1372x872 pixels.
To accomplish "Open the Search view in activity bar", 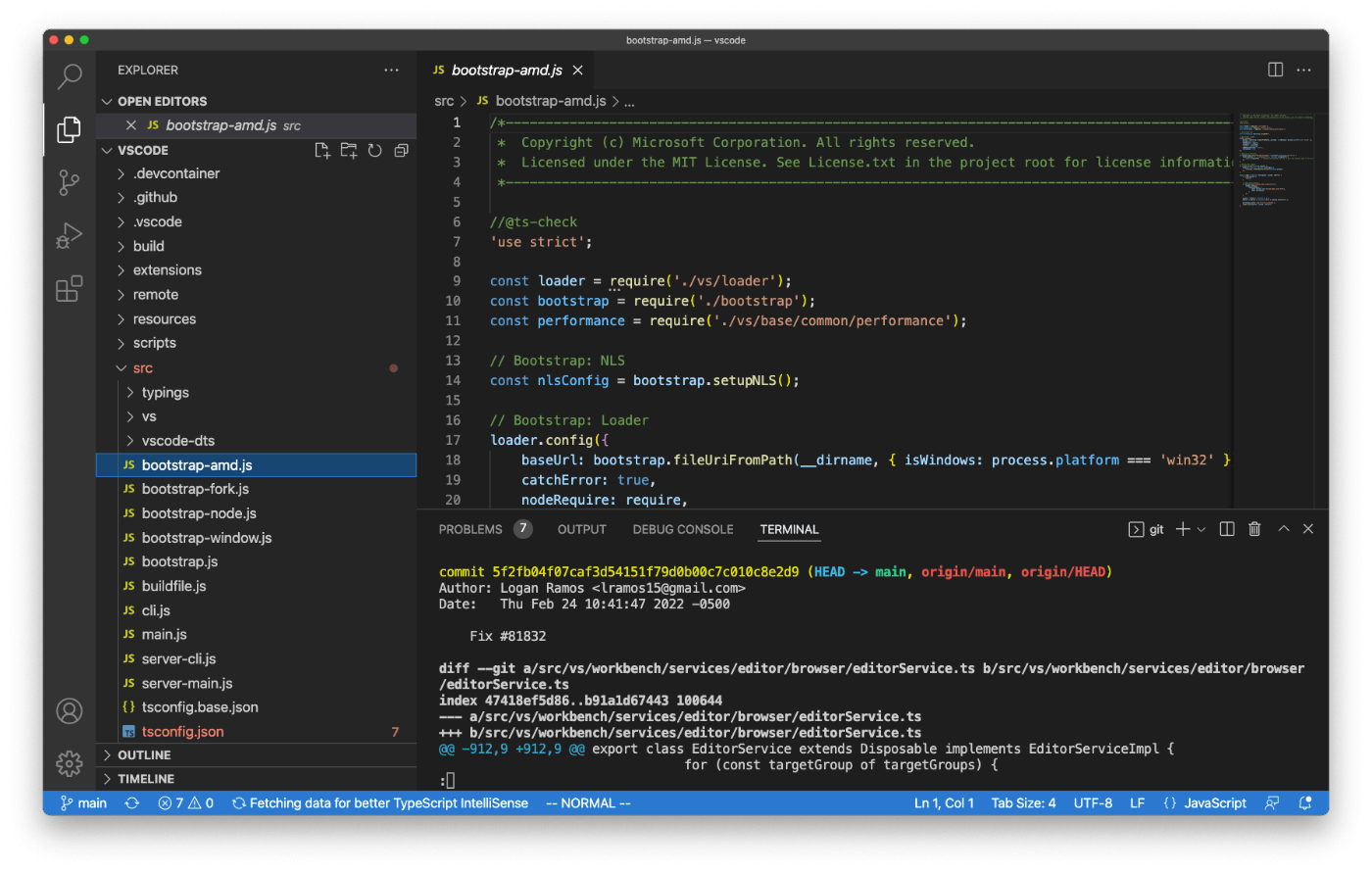I will (69, 76).
